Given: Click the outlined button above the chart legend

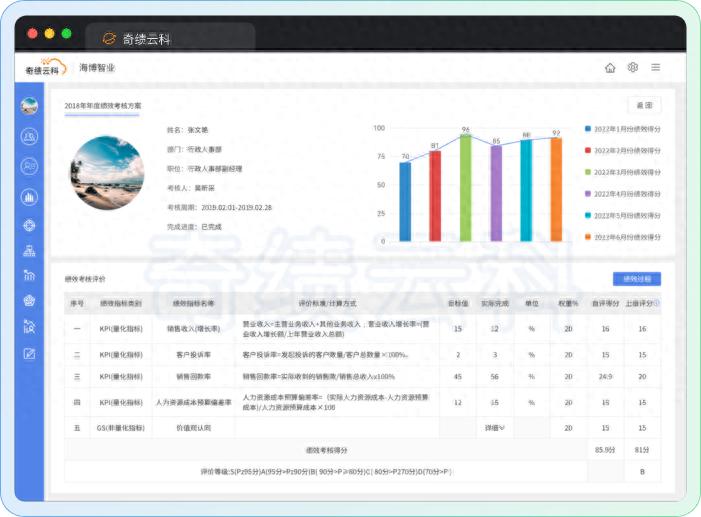Looking at the screenshot, I should (644, 105).
